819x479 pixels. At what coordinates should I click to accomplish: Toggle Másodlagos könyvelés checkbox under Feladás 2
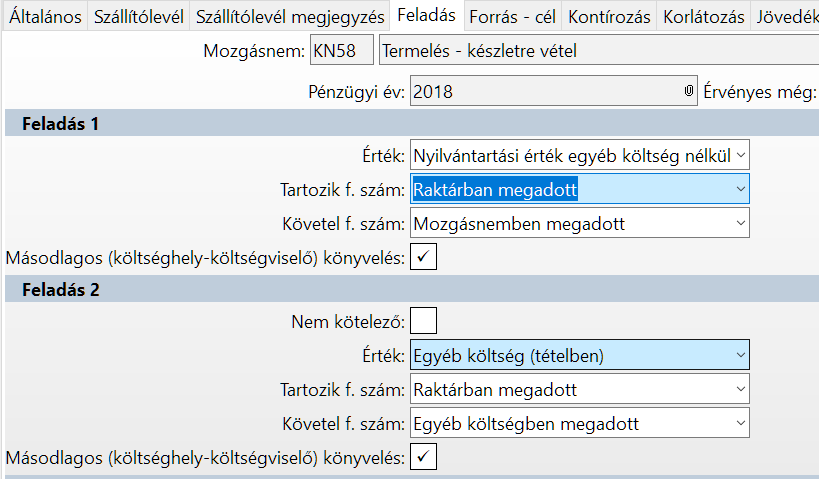pos(424,457)
